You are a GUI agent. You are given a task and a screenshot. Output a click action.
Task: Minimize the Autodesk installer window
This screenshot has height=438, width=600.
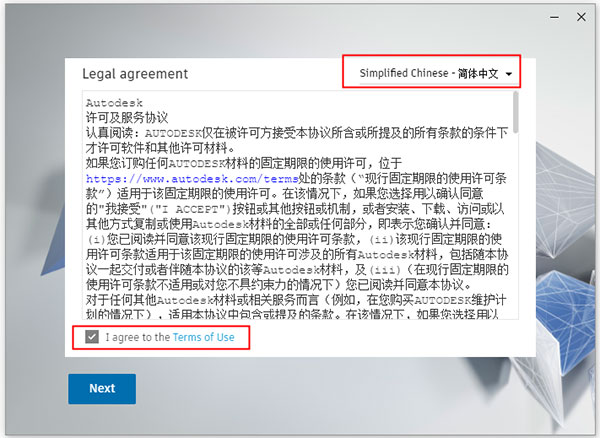tap(554, 17)
